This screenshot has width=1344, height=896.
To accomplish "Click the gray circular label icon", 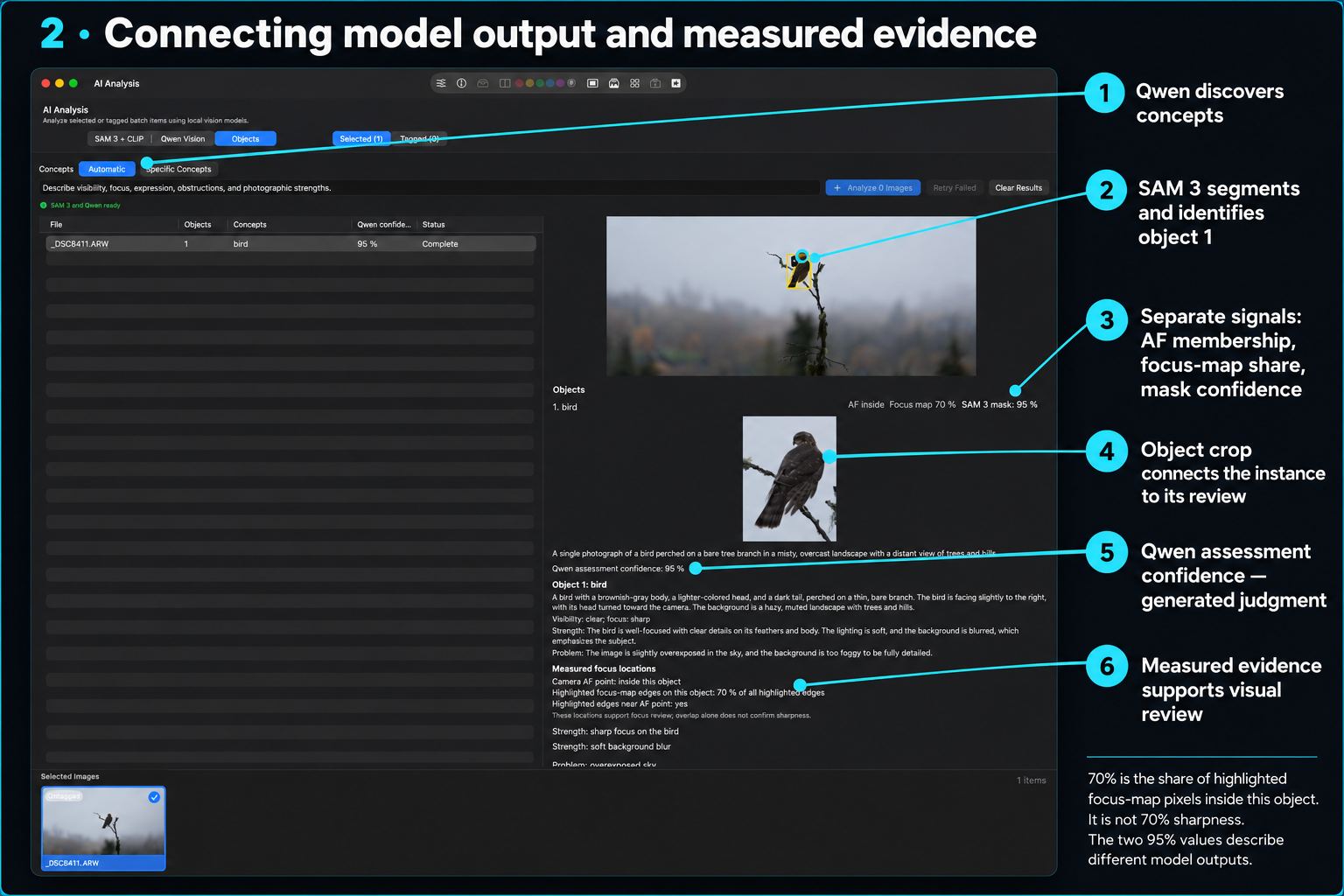I will click(x=571, y=83).
